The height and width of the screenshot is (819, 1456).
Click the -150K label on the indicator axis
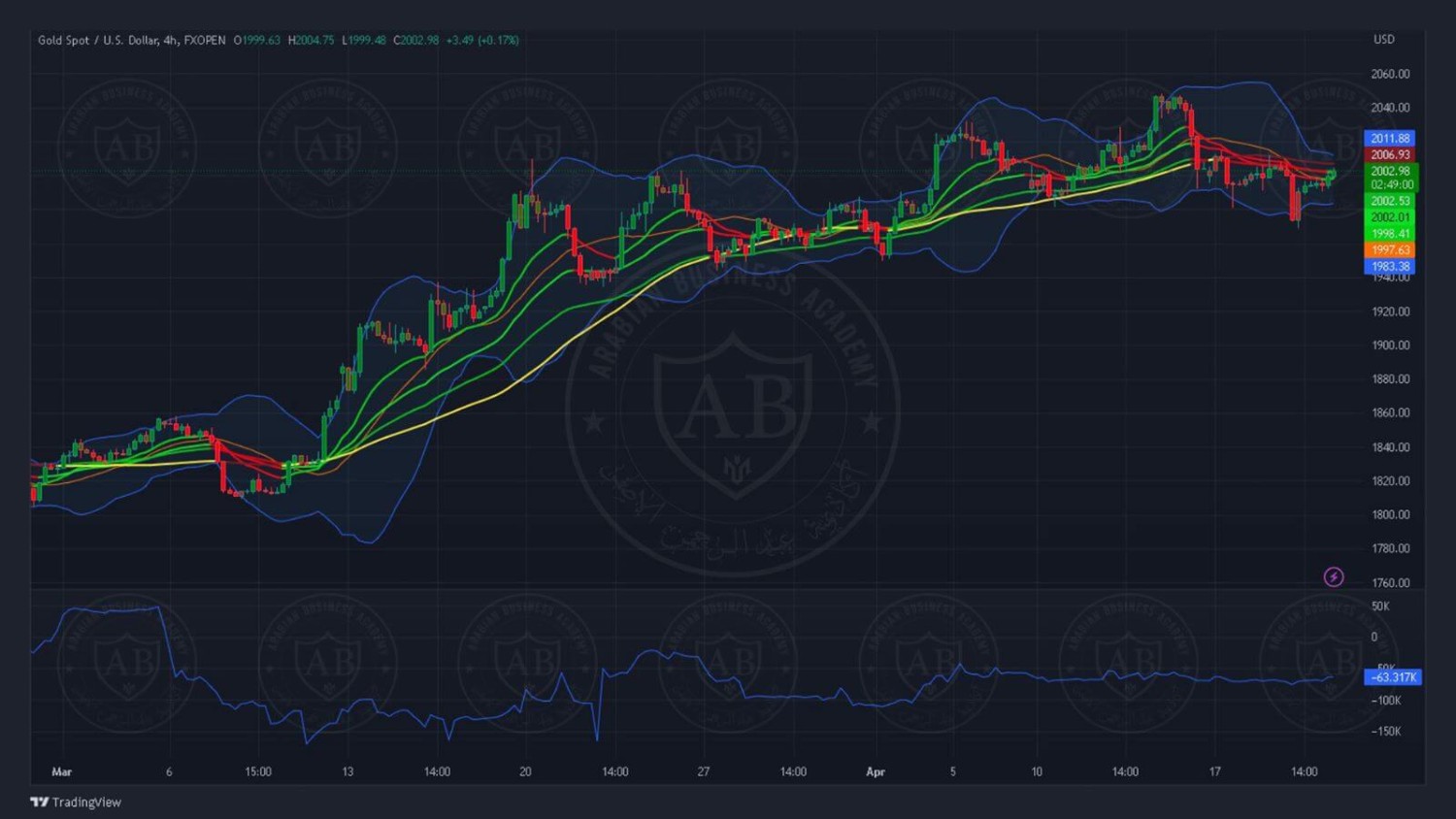(x=1386, y=732)
